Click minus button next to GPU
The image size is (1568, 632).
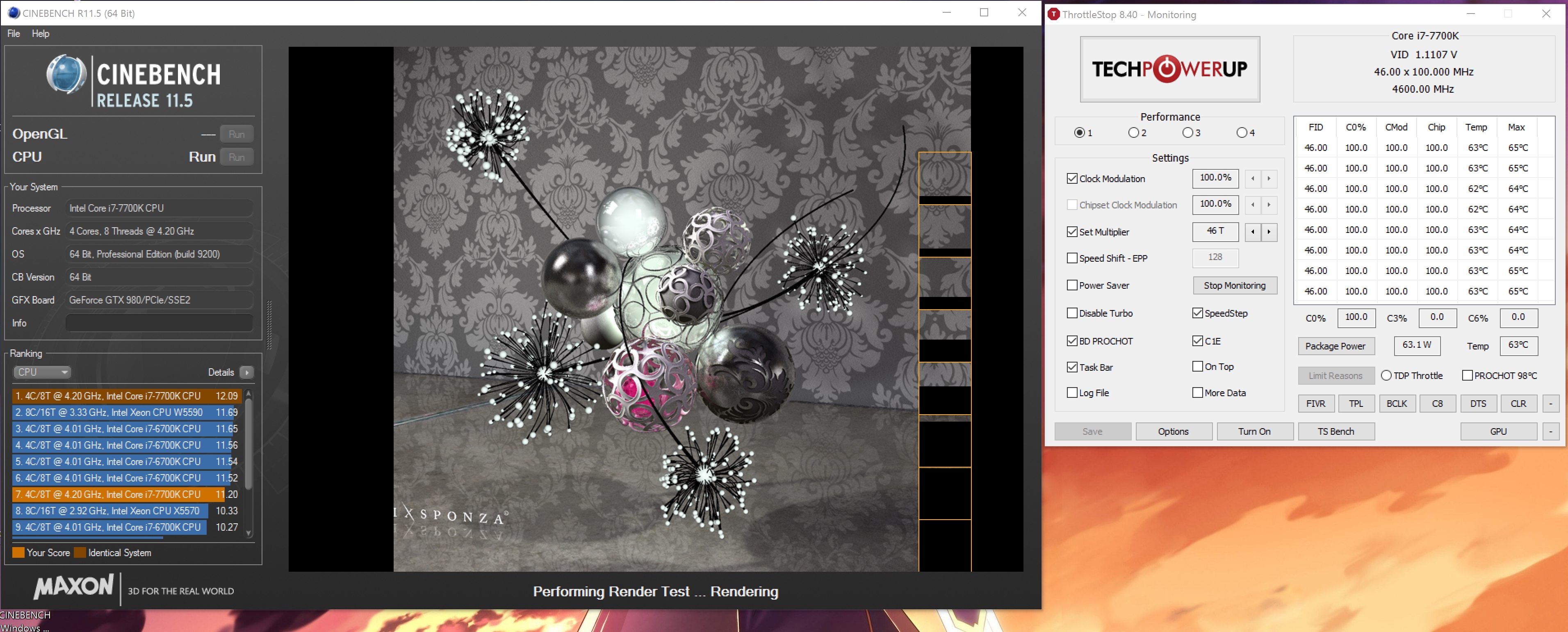click(1550, 431)
